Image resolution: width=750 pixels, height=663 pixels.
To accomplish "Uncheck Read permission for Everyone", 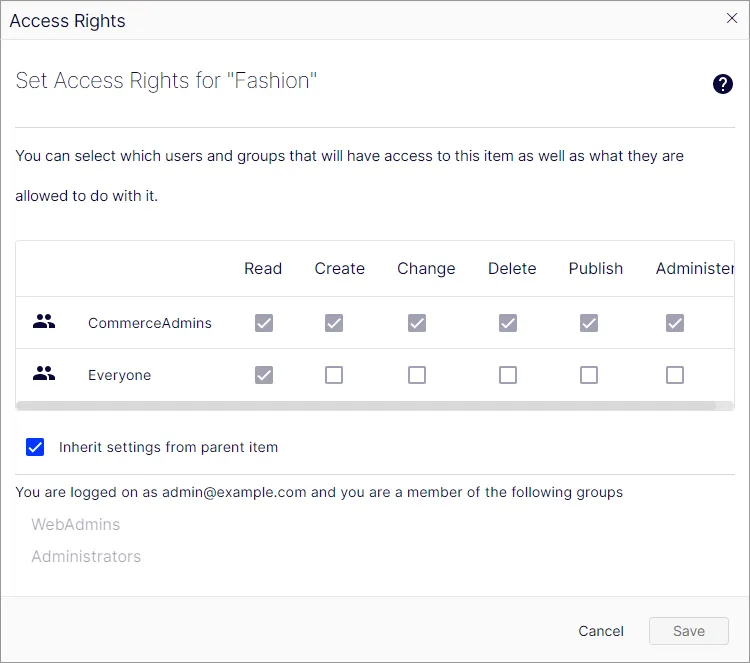I will (264, 375).
